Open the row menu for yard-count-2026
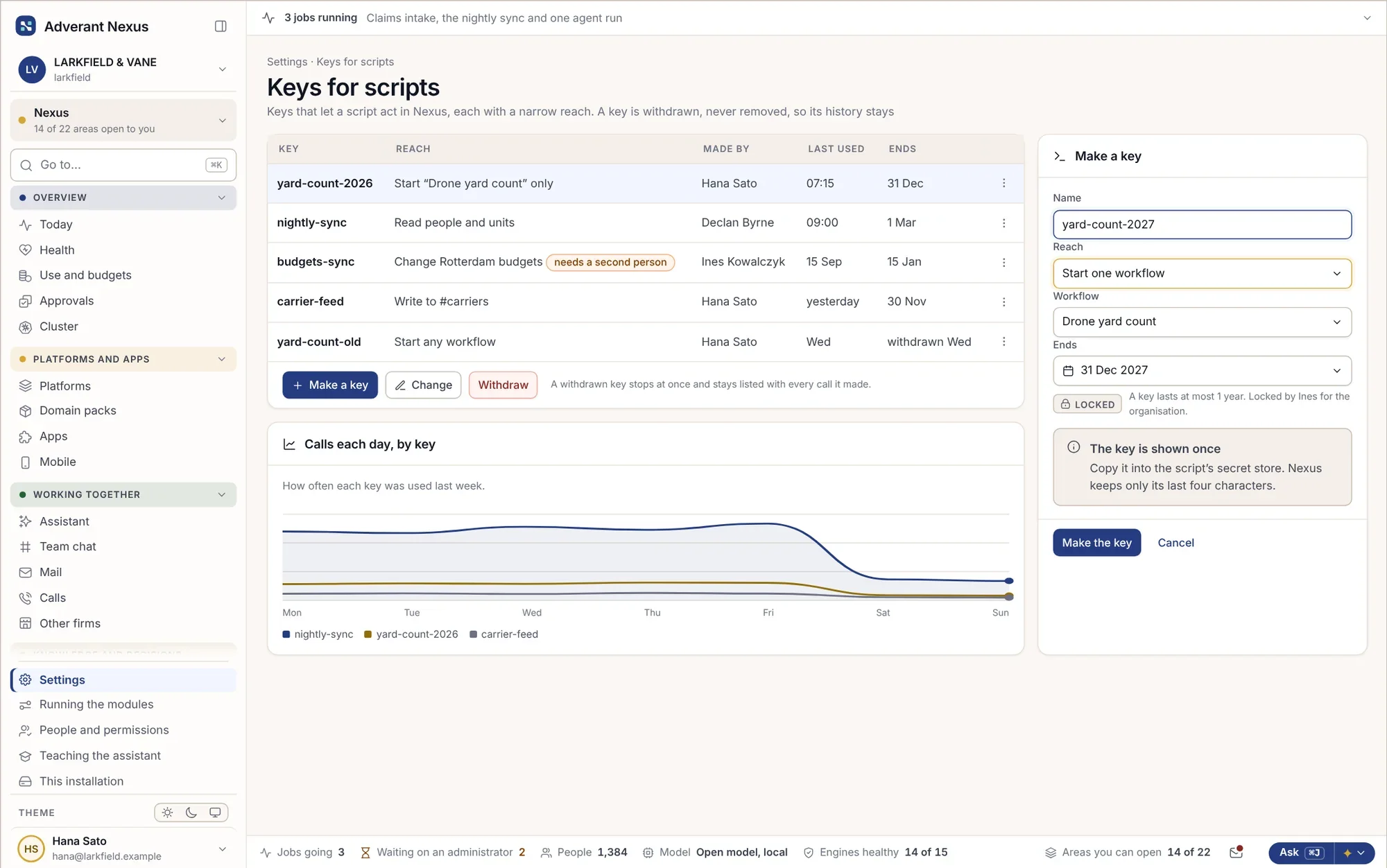 (x=1003, y=183)
